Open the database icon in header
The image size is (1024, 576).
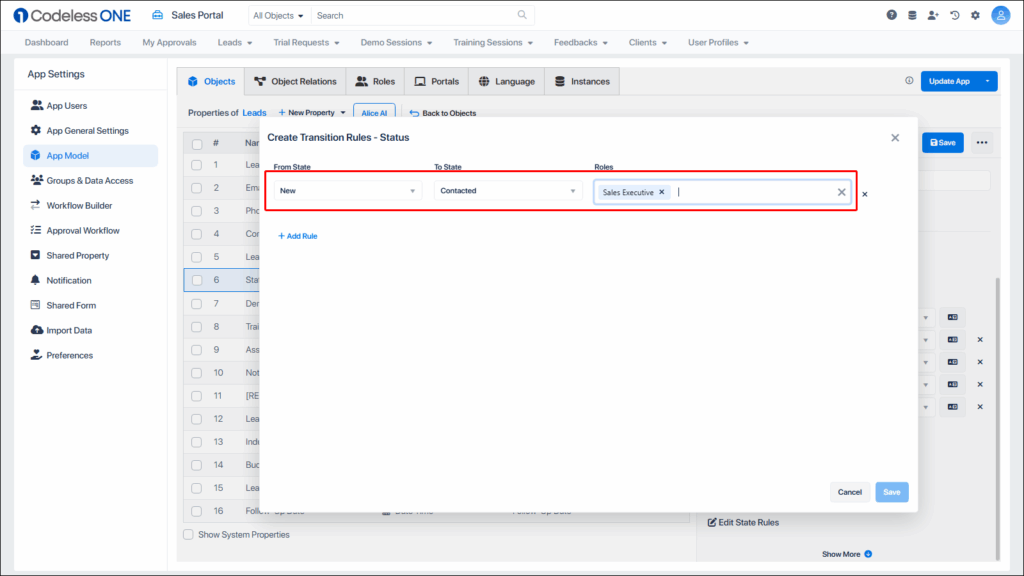pyautogui.click(x=911, y=15)
